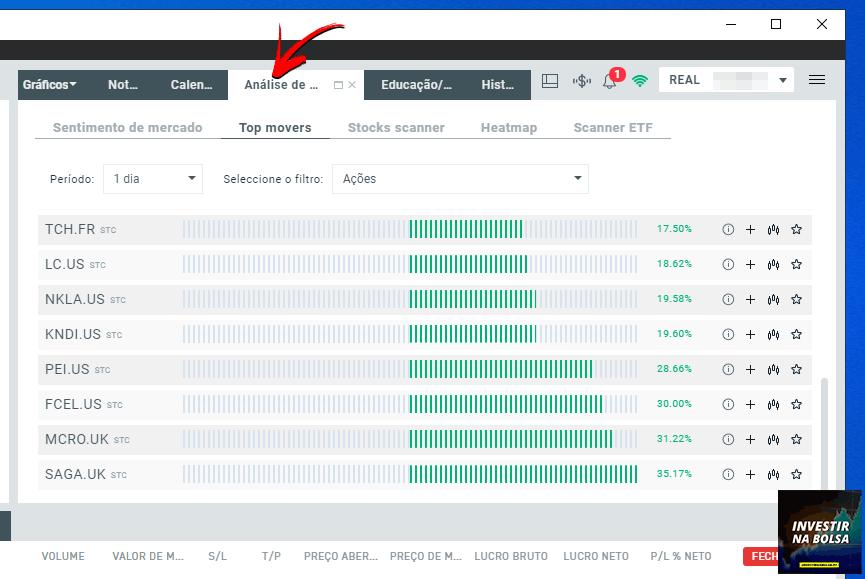Screen dimensions: 865x579
Task: Open Sentimento de mercado tab
Action: [x=127, y=127]
